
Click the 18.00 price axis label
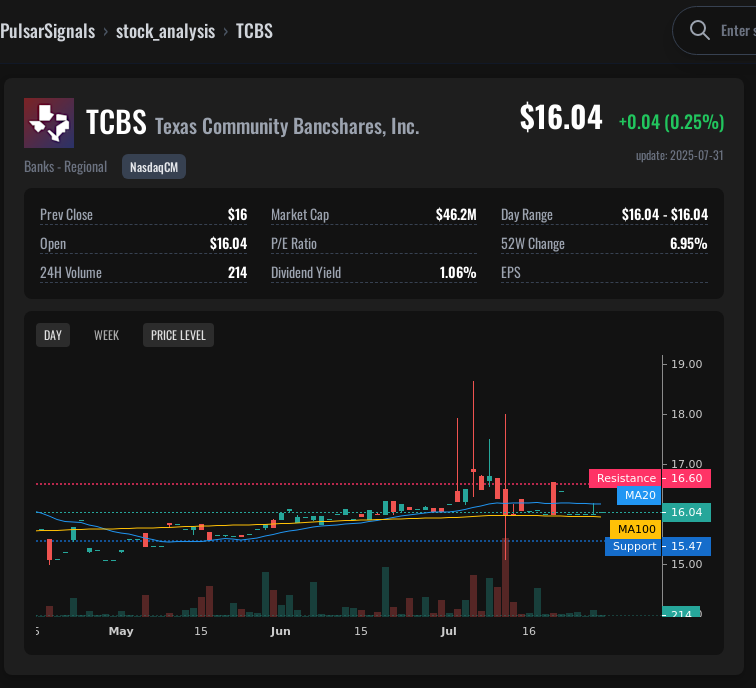click(x=687, y=414)
